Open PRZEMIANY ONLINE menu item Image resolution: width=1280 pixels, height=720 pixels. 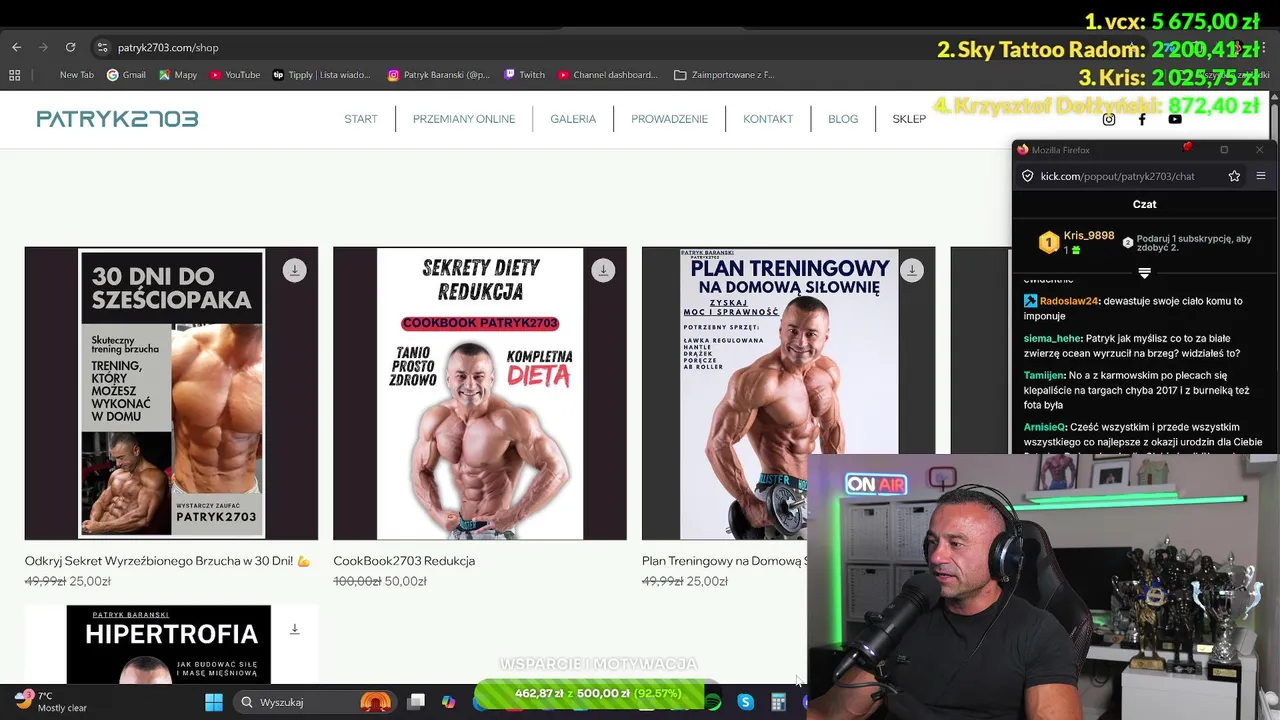pos(464,119)
